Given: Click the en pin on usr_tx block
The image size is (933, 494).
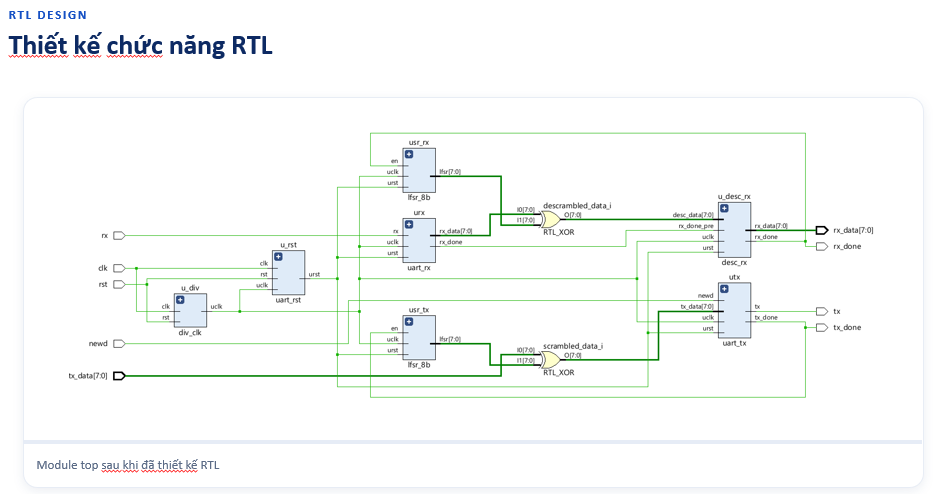Looking at the screenshot, I should 394,329.
